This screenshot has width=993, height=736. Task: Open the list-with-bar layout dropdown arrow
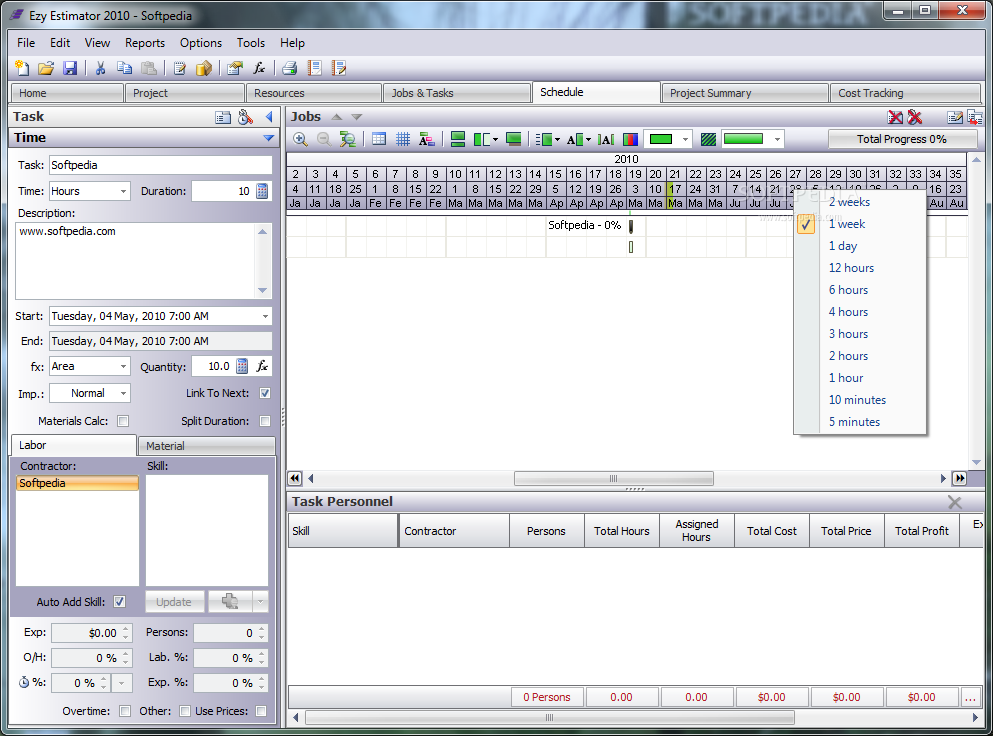pyautogui.click(x=557, y=139)
